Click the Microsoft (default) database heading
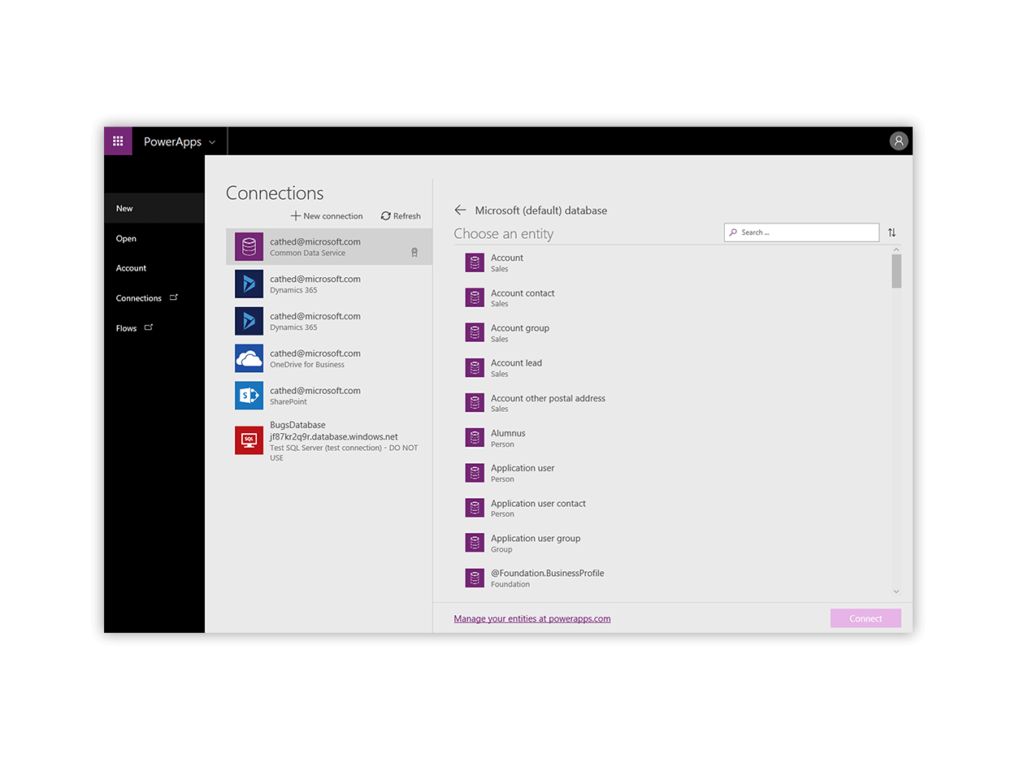The width and height of the screenshot is (1024, 767). coord(541,210)
